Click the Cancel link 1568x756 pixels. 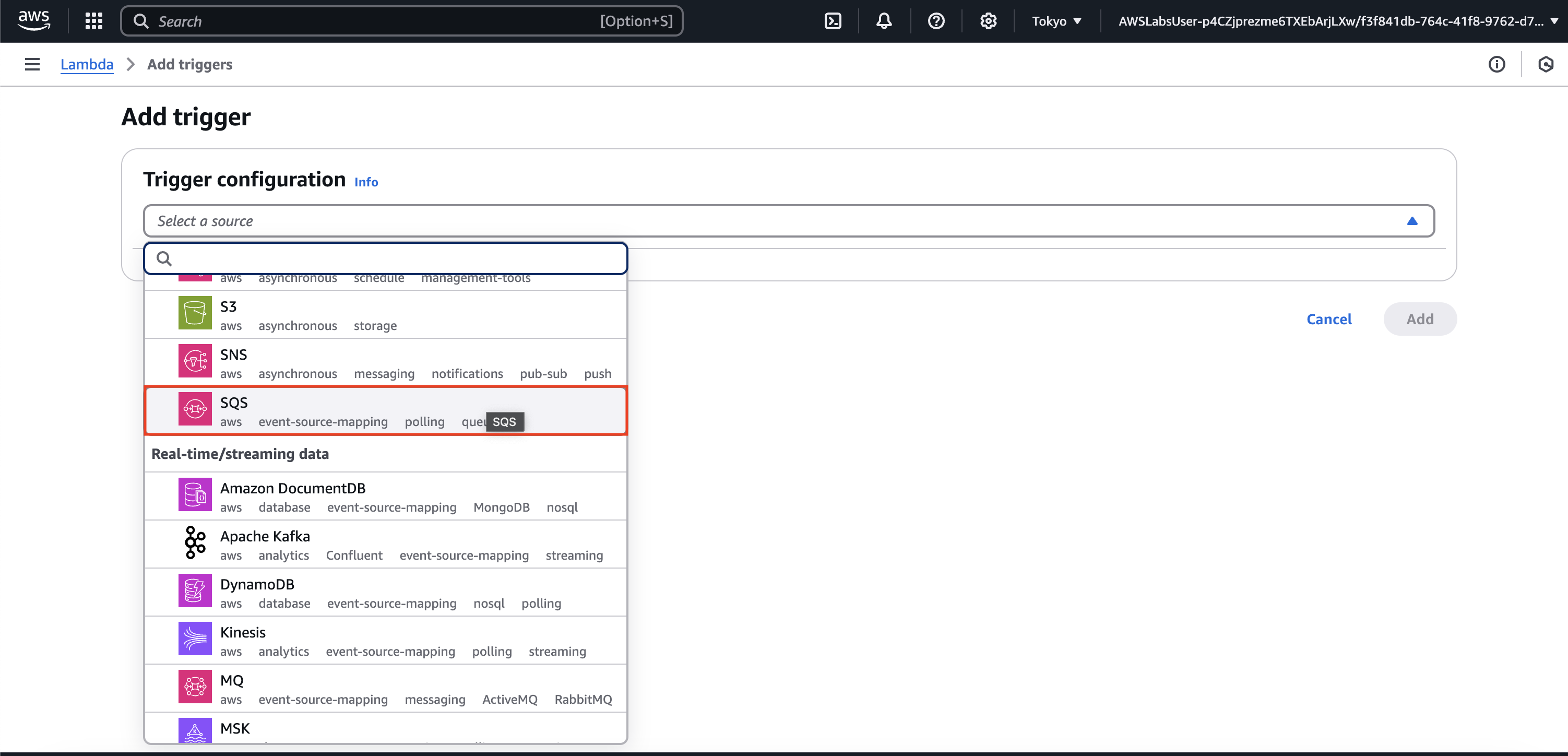point(1329,319)
